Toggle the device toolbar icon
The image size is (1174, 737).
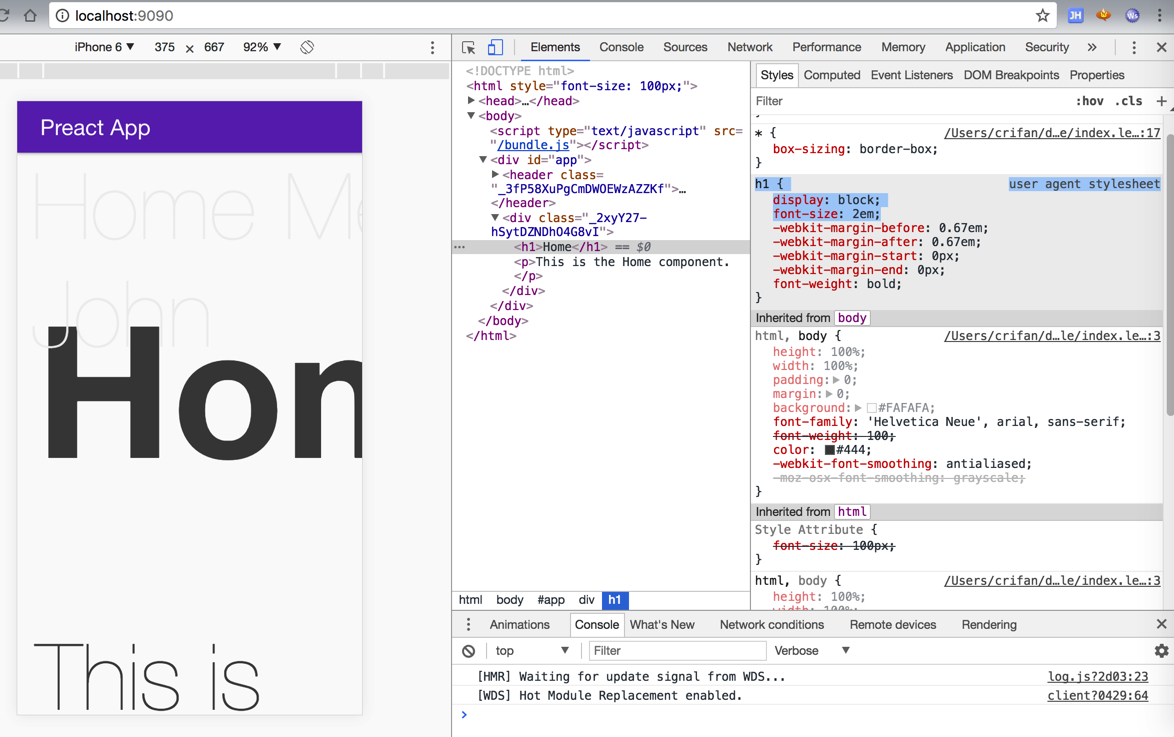(495, 47)
